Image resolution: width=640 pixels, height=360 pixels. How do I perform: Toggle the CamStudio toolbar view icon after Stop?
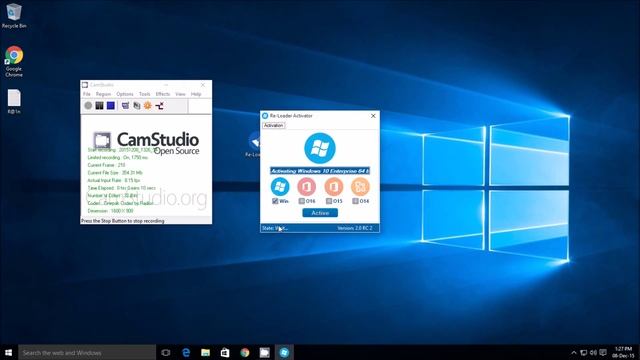(x=126, y=106)
